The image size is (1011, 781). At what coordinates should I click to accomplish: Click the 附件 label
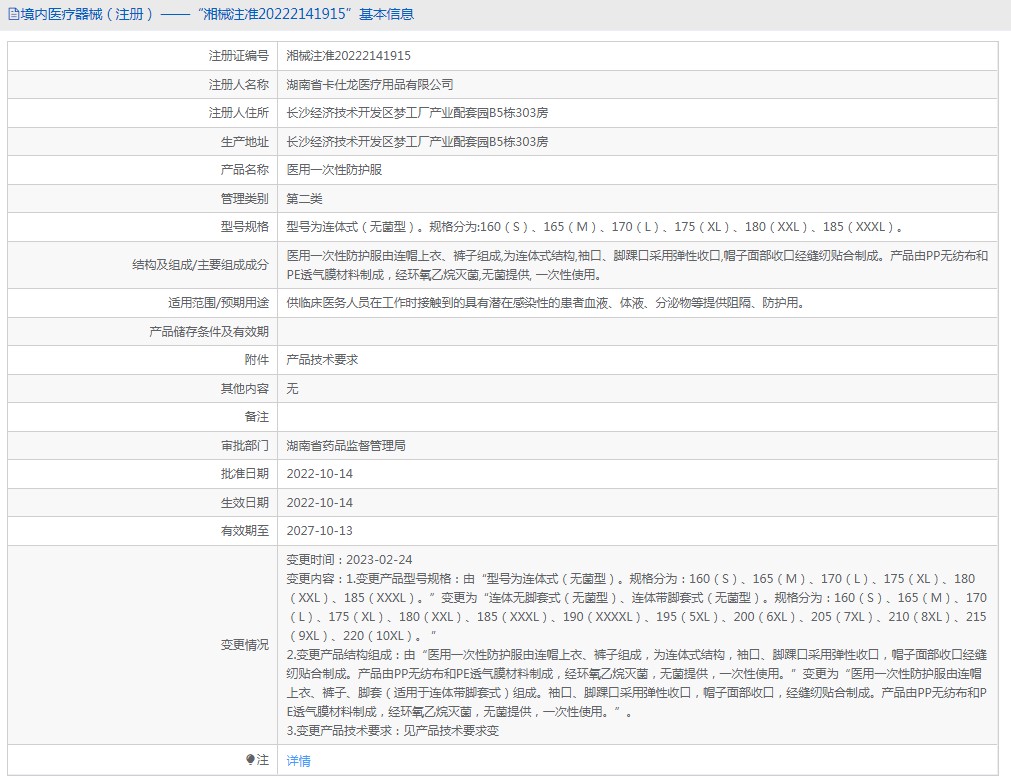(257, 360)
